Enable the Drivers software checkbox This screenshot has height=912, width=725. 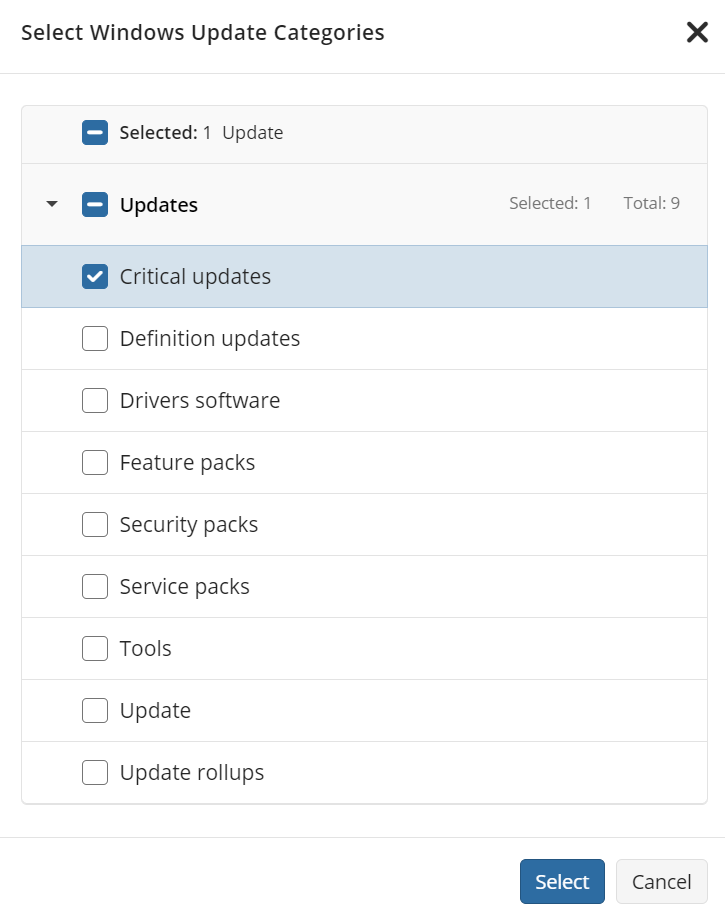(x=95, y=401)
